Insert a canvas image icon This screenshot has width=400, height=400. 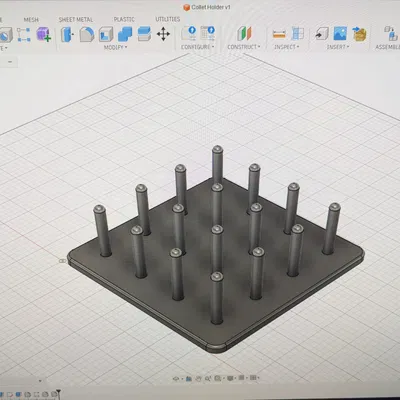coord(340,33)
